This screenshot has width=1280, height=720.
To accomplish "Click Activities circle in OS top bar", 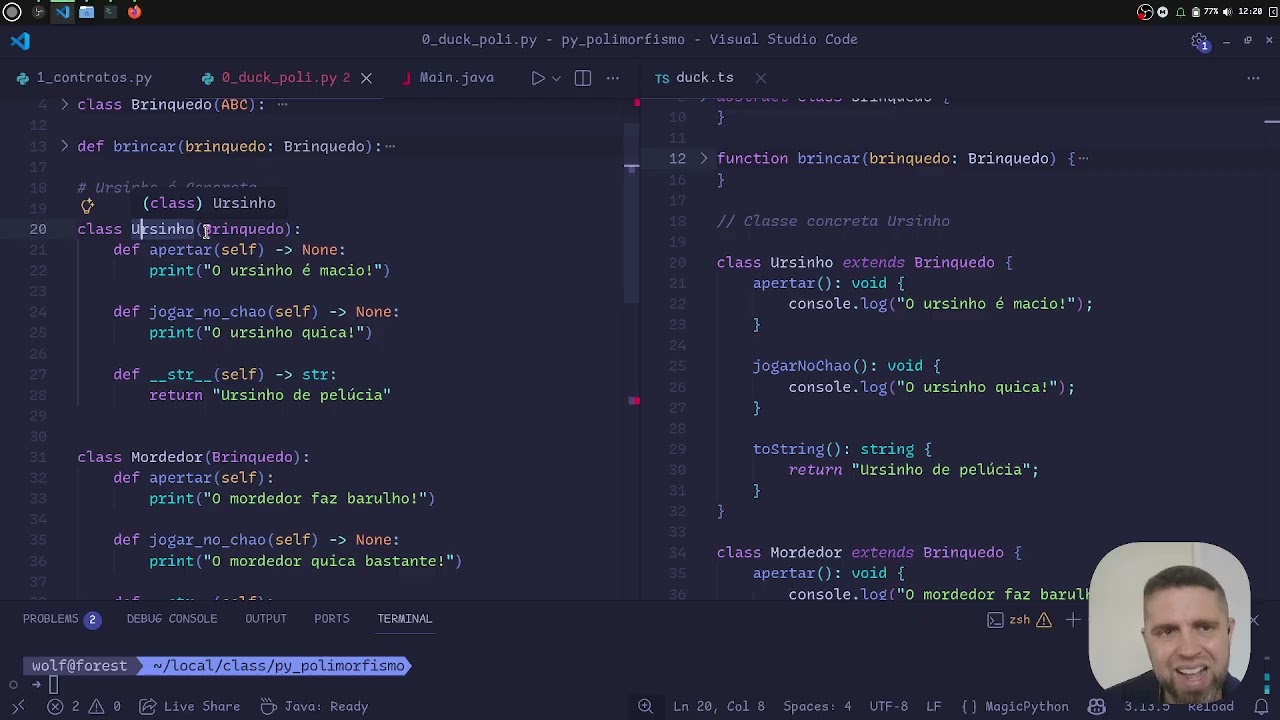I will coord(12,12).
